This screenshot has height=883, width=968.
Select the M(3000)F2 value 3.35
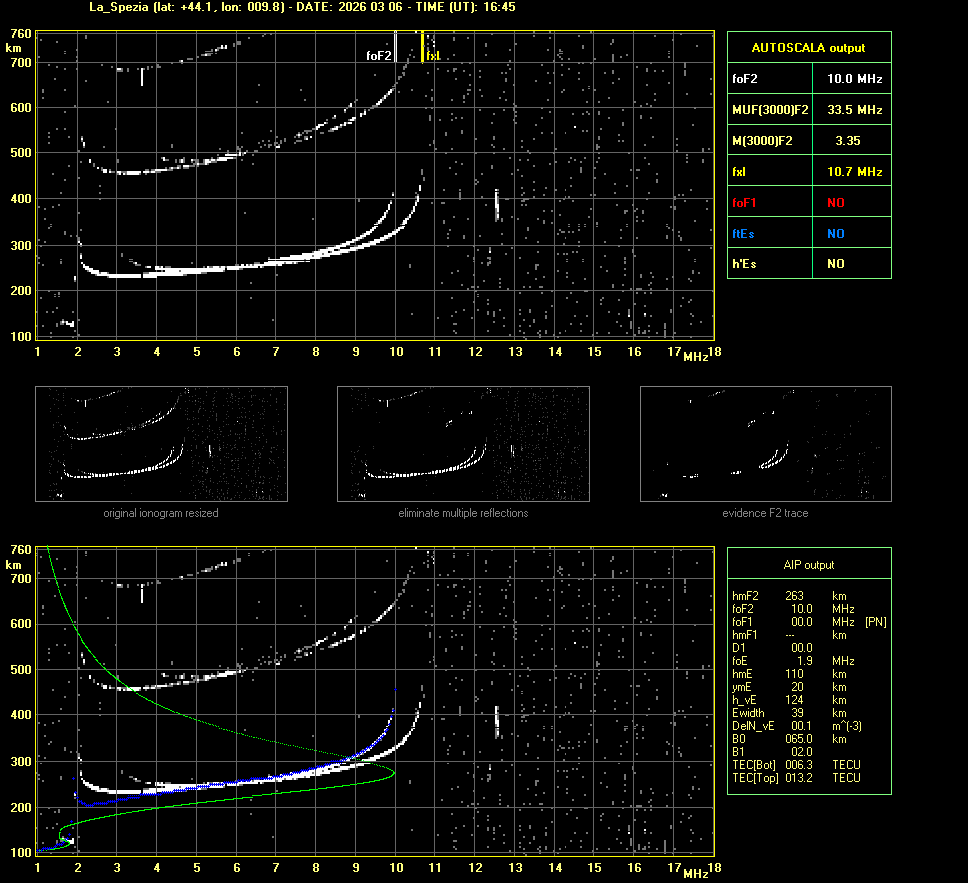(x=847, y=141)
